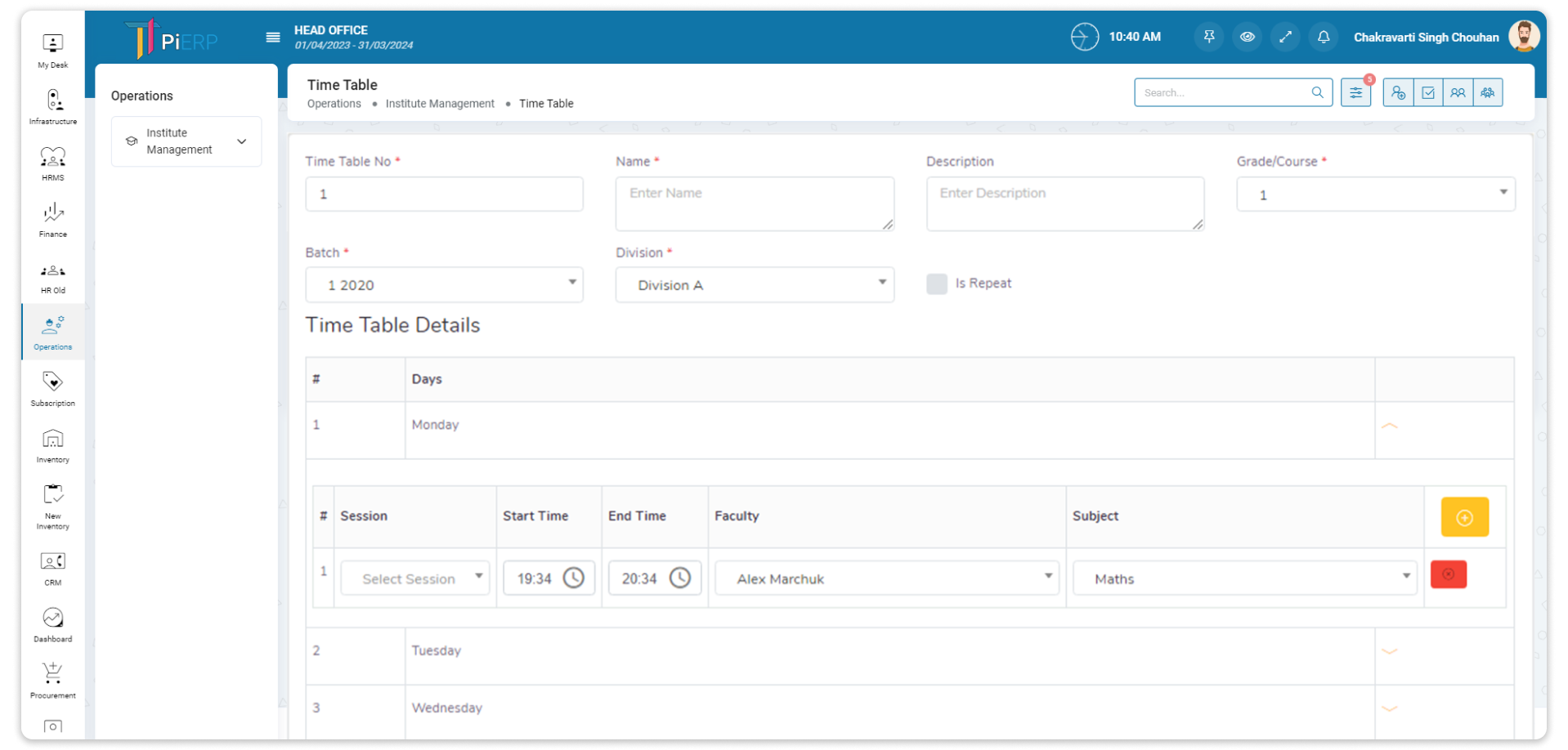The width and height of the screenshot is (1568, 750).
Task: Toggle fullscreen with the expand arrows icon
Action: (1285, 37)
